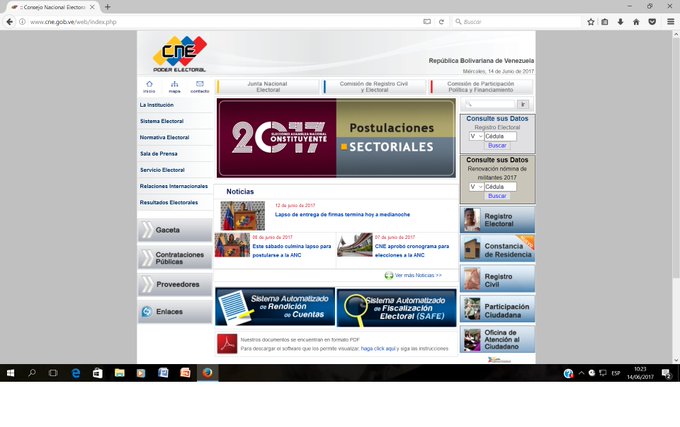Open nationality dropdown under Registro Electoral
This screenshot has height=427, width=680.
click(x=476, y=136)
